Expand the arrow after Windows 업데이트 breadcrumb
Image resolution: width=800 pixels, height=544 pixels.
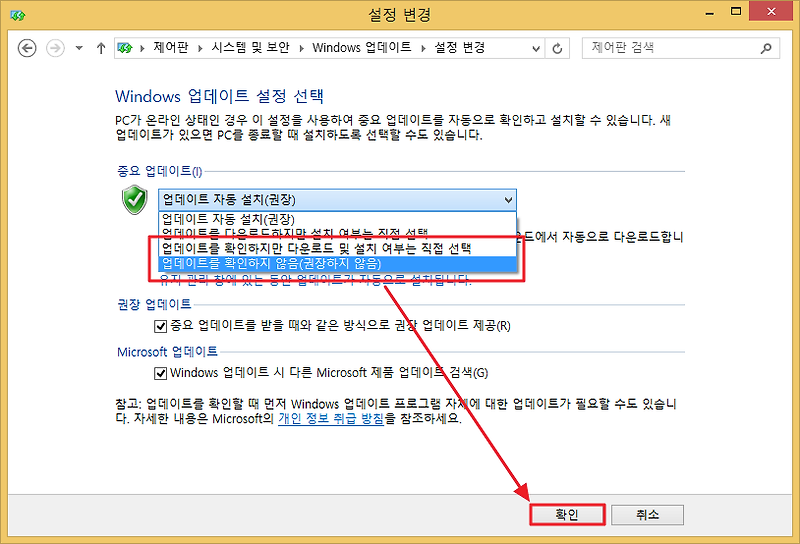pyautogui.click(x=423, y=48)
